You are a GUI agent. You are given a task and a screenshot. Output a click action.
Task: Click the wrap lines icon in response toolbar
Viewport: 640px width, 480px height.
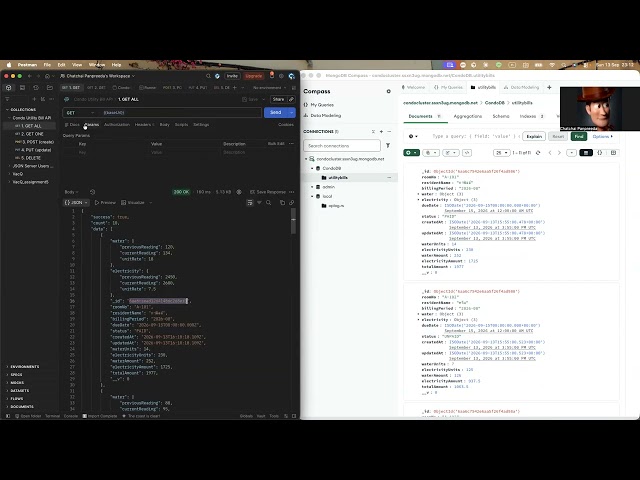(250, 202)
